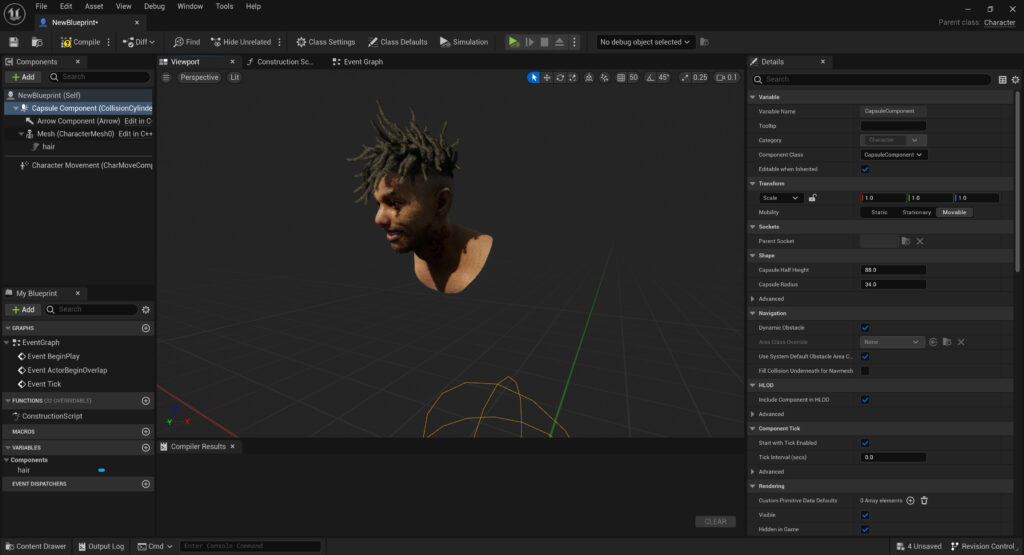1024x555 pixels.
Task: Open the Component Class dropdown
Action: (x=894, y=155)
